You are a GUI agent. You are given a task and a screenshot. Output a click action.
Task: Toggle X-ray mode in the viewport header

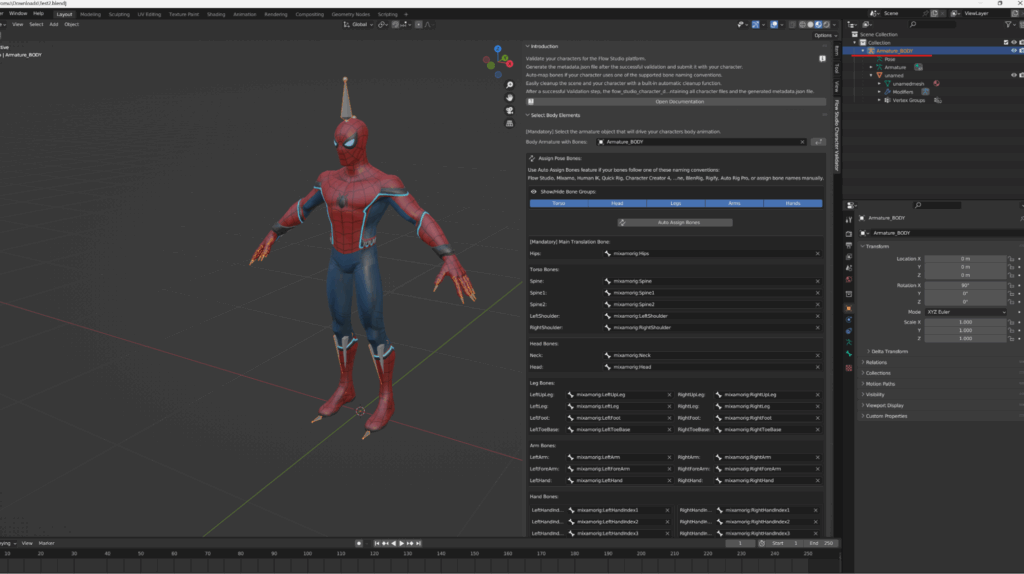pyautogui.click(x=792, y=25)
